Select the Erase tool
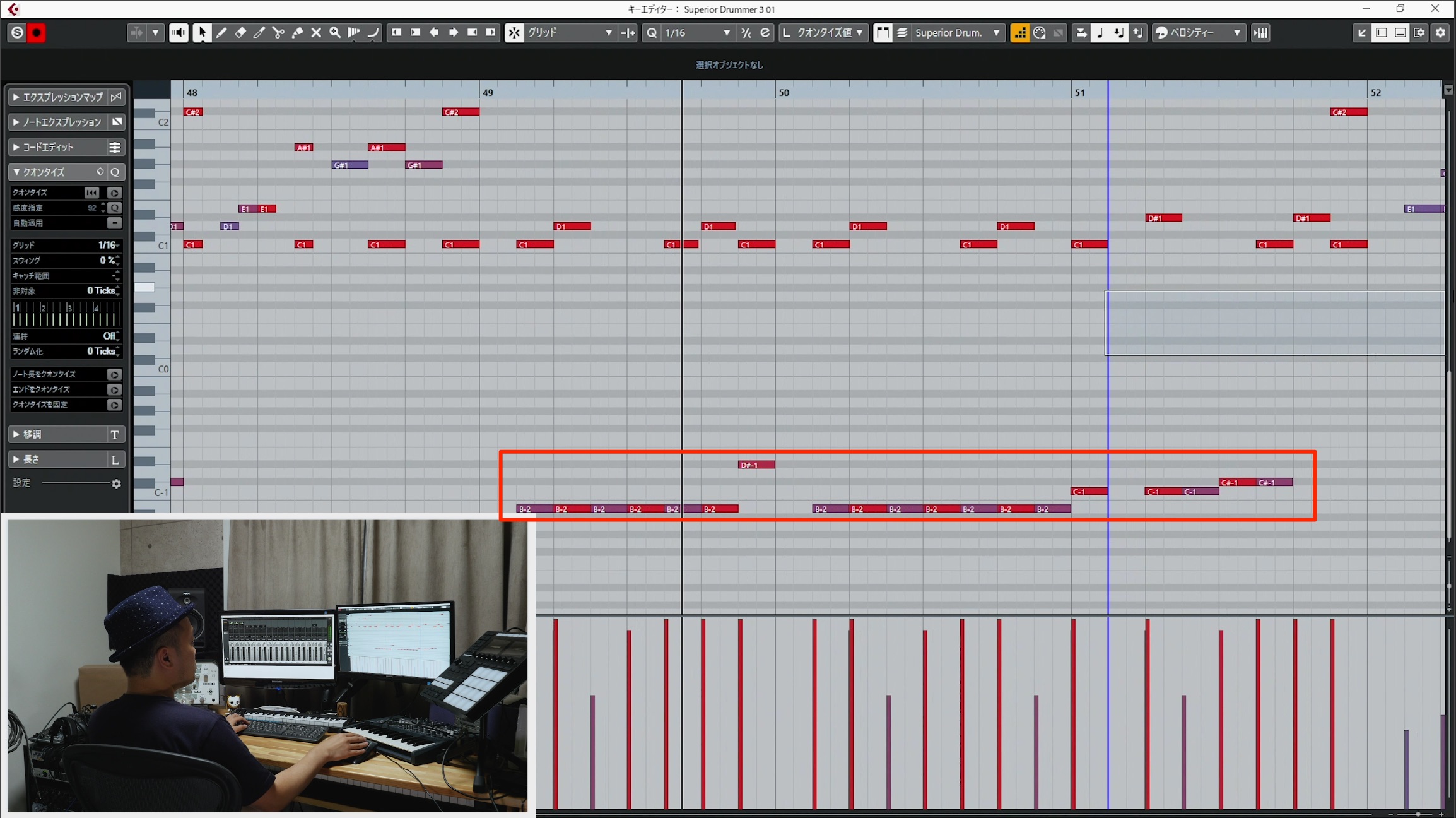1456x818 pixels. pyautogui.click(x=240, y=33)
